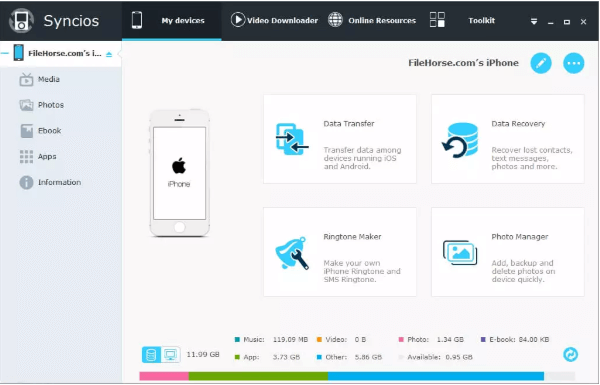
Task: Click the Information sidebar icon
Action: pos(26,183)
